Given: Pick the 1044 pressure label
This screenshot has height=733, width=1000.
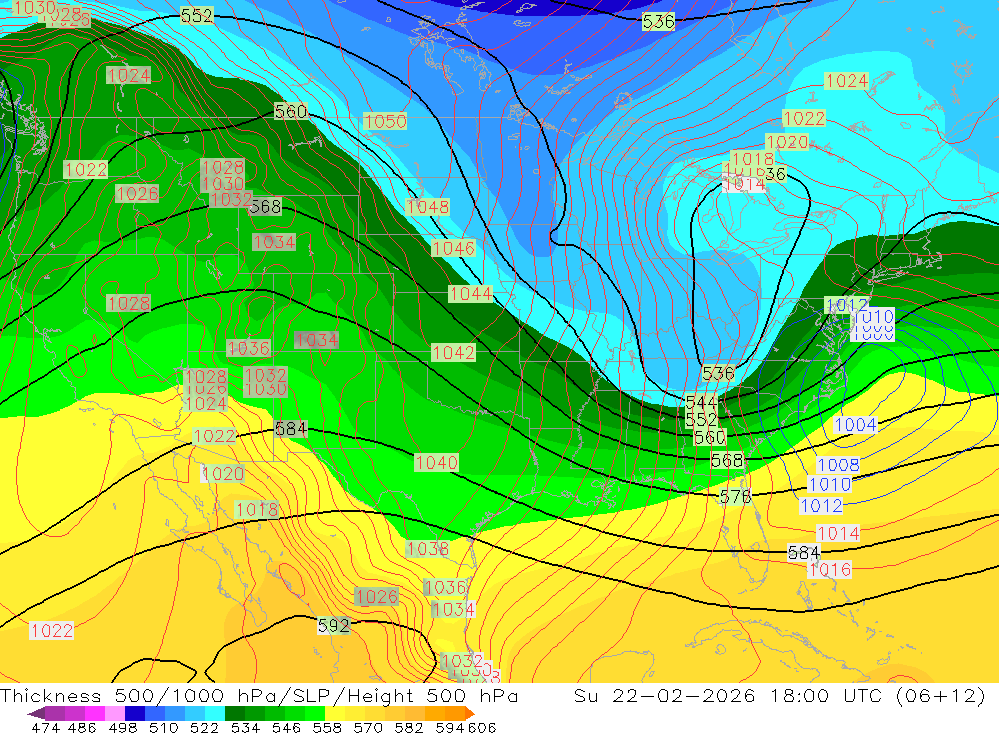Looking at the screenshot, I should (471, 293).
